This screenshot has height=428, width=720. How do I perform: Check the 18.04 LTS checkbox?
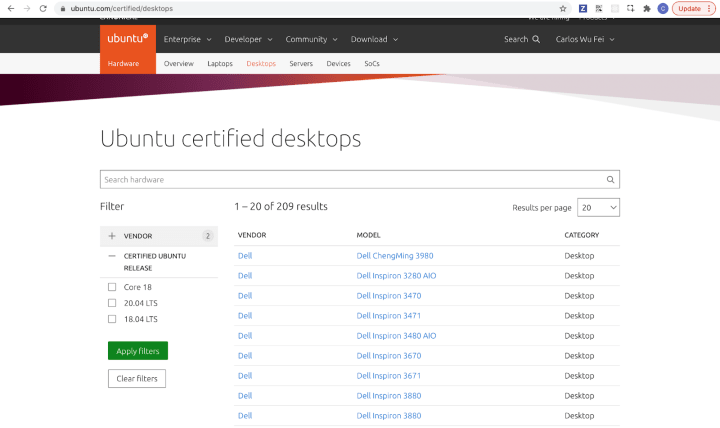tap(112, 319)
